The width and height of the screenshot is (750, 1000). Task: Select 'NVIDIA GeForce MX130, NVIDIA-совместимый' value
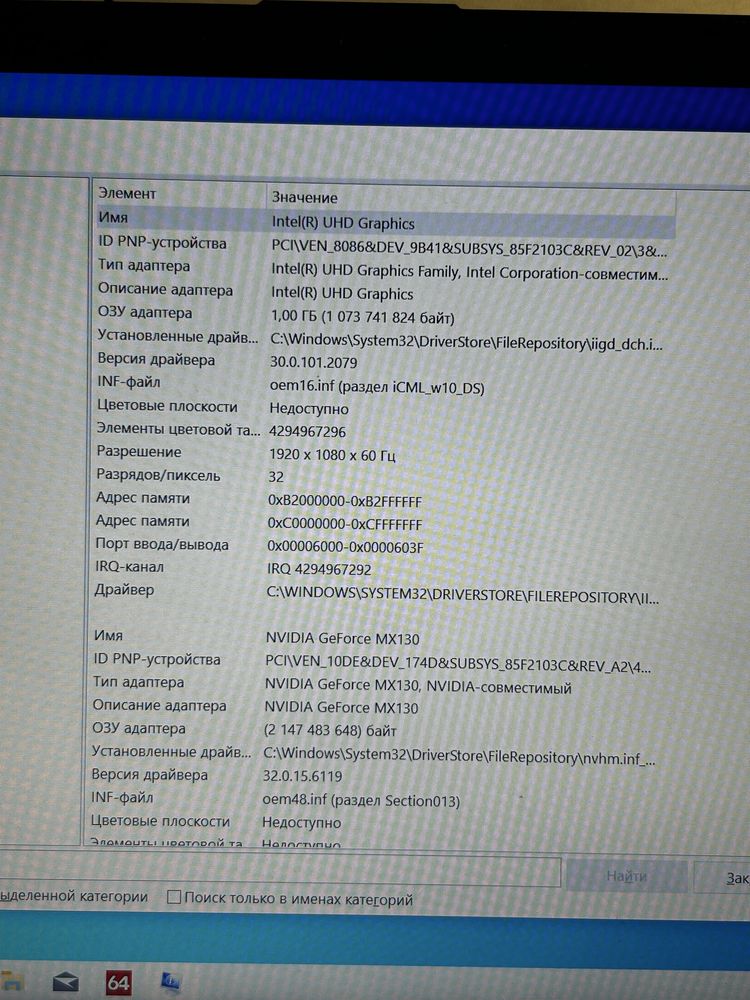click(x=418, y=687)
